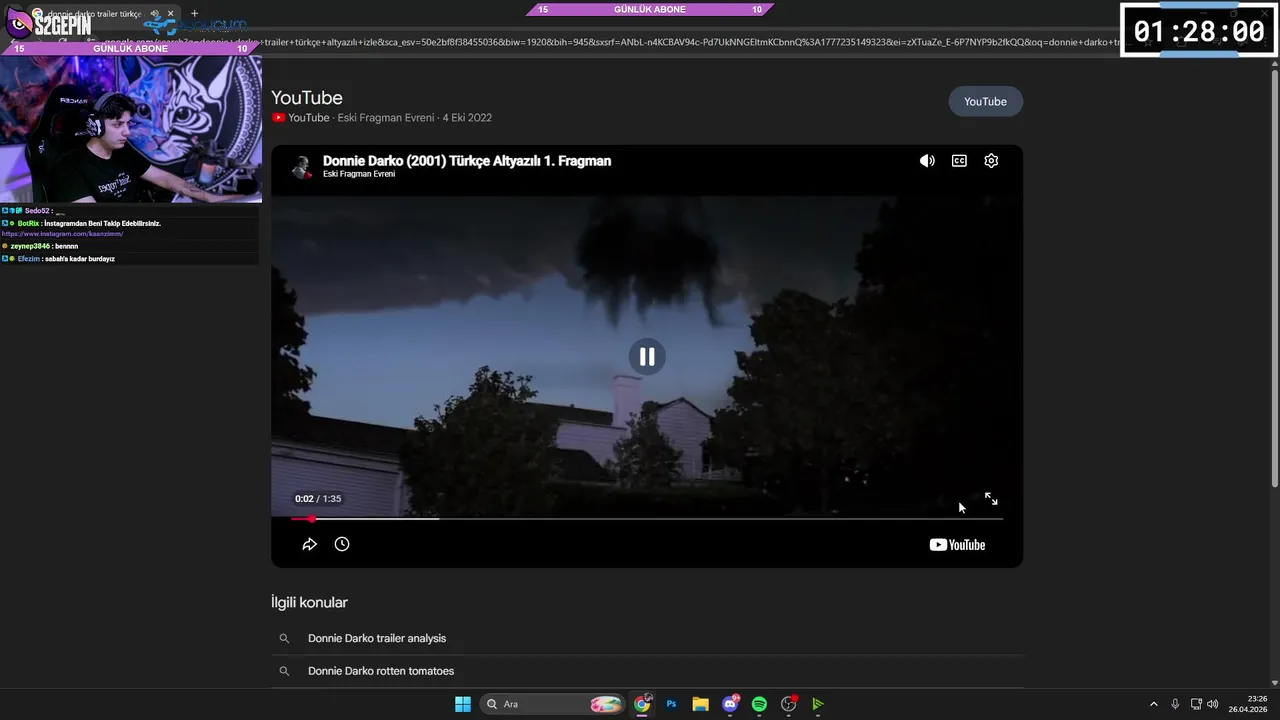
Task: Open the video settings gear
Action: (991, 161)
